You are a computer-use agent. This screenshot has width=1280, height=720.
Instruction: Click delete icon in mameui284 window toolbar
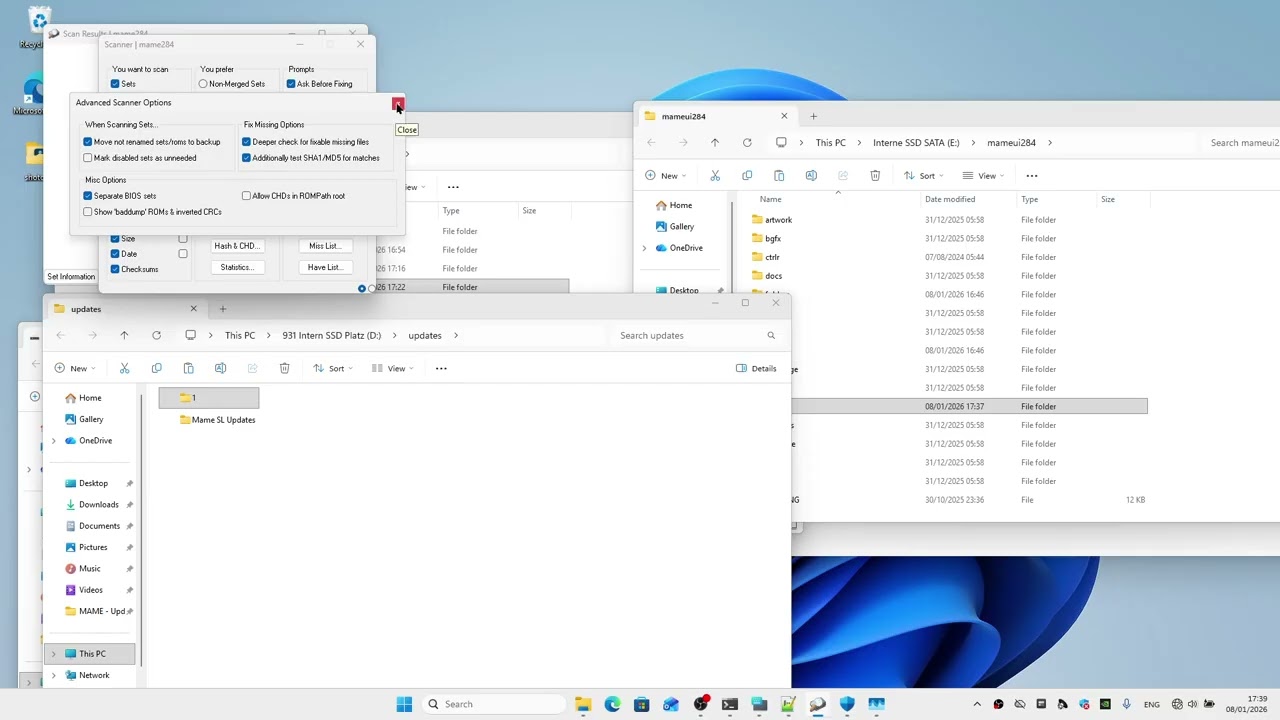pos(875,175)
